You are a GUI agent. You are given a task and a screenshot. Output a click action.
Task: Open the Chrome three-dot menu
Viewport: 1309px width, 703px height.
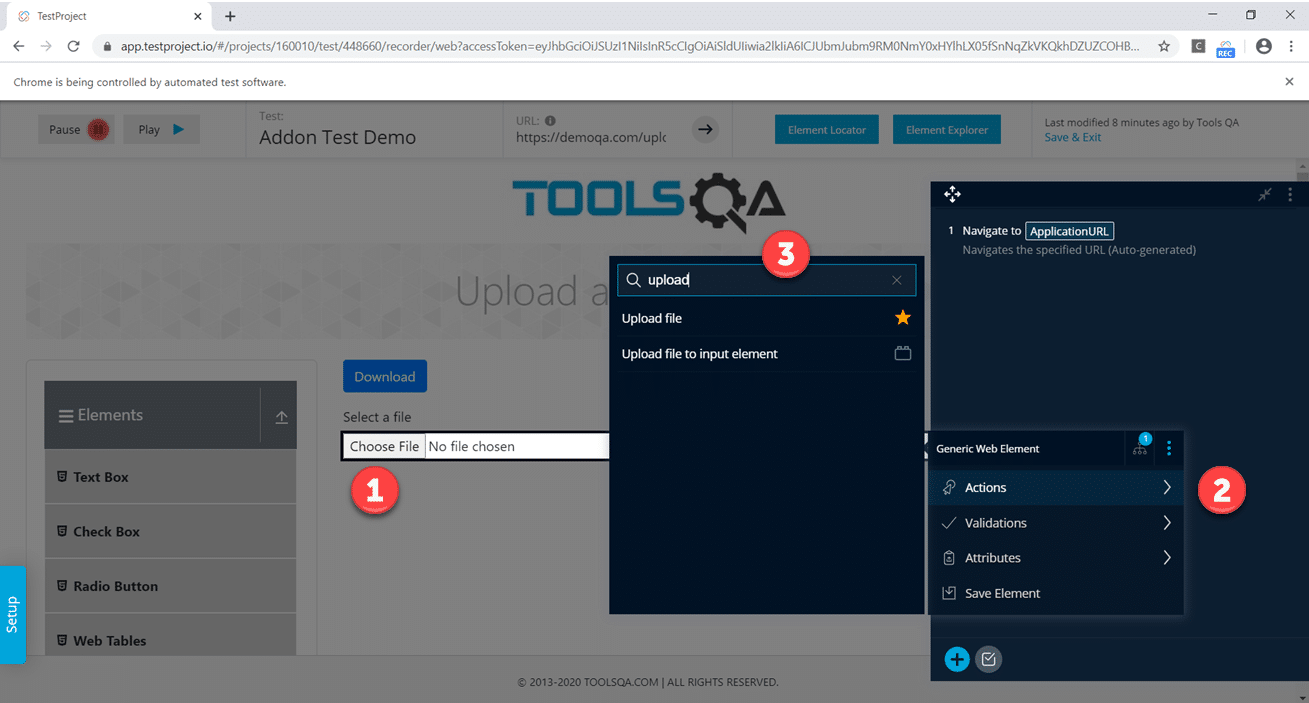point(1290,46)
